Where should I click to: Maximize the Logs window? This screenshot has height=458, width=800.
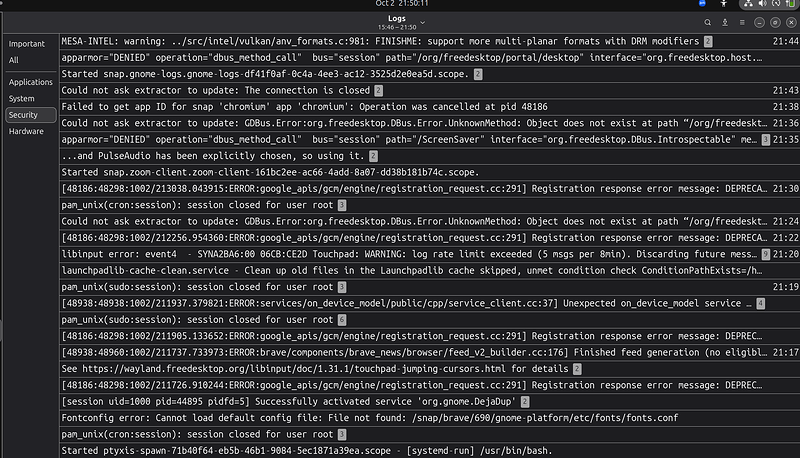coord(775,22)
